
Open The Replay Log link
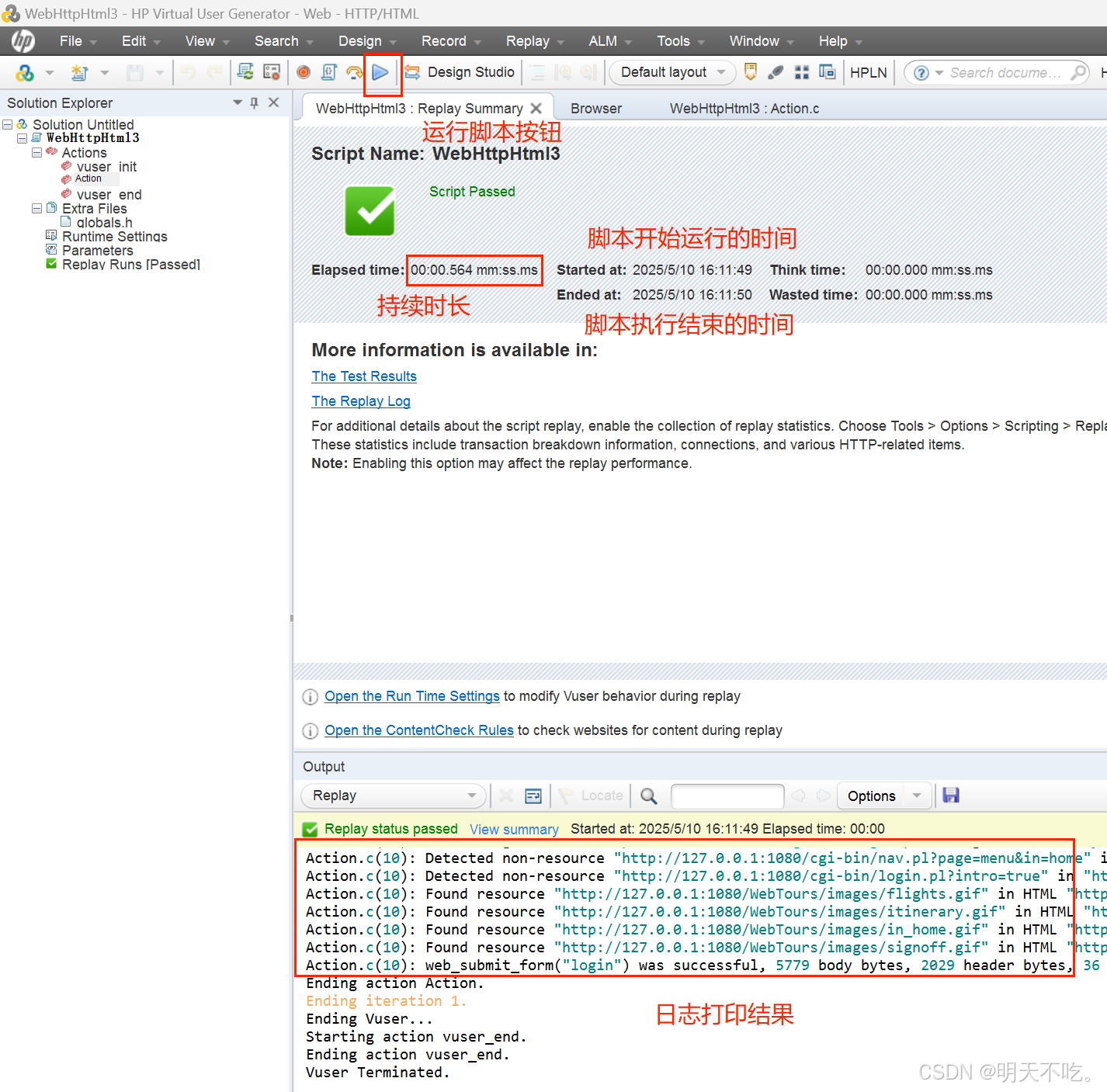[361, 401]
